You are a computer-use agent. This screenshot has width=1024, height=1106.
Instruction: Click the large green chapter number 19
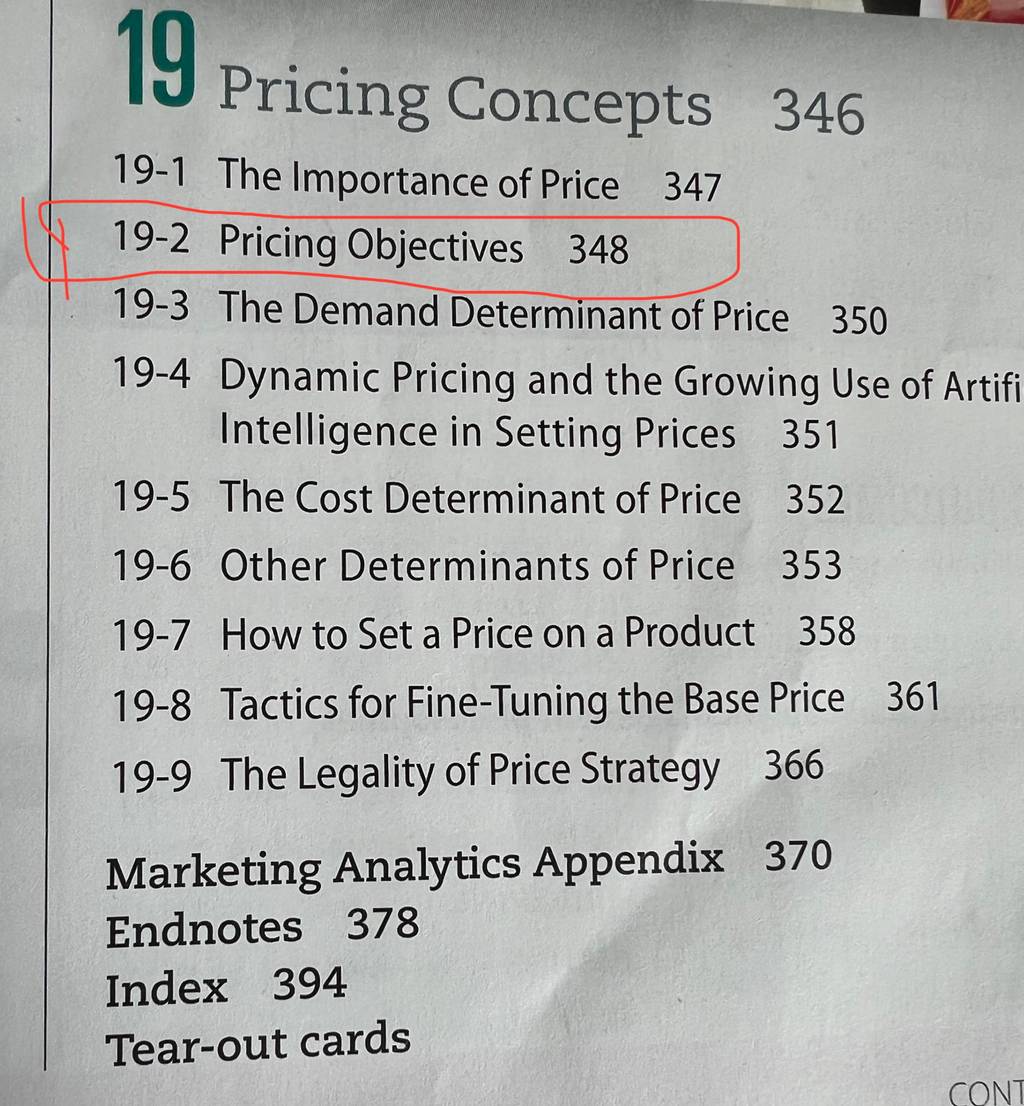coord(156,61)
